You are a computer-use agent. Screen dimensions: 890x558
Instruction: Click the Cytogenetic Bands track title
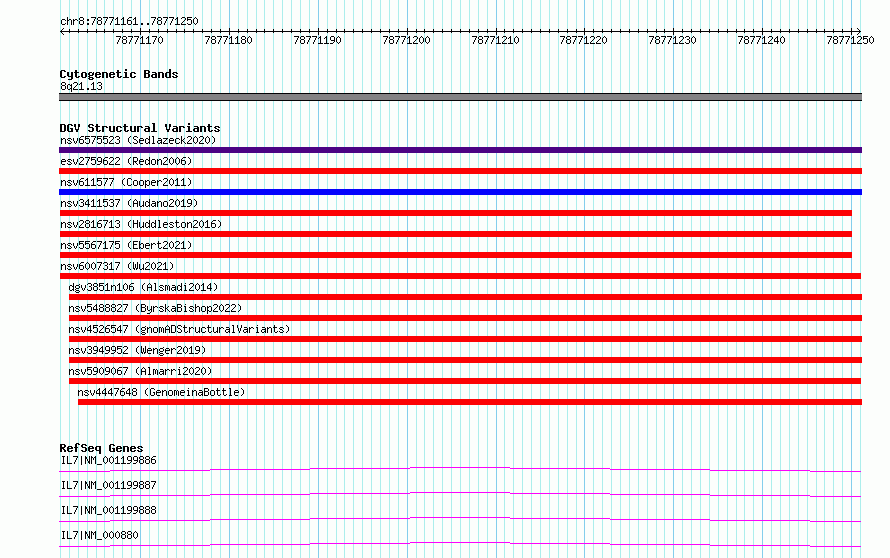tap(119, 74)
